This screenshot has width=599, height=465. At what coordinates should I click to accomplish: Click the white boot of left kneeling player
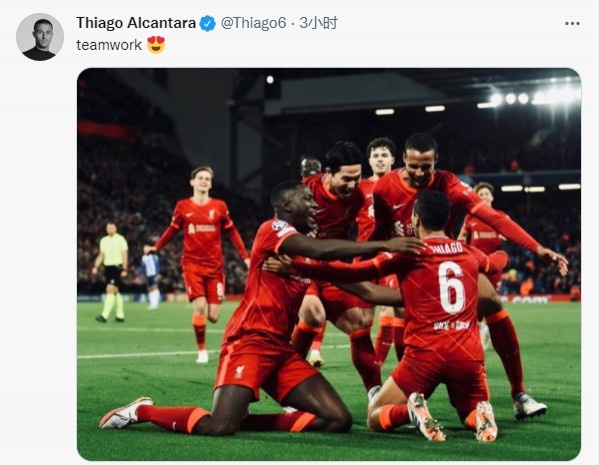pos(126,413)
